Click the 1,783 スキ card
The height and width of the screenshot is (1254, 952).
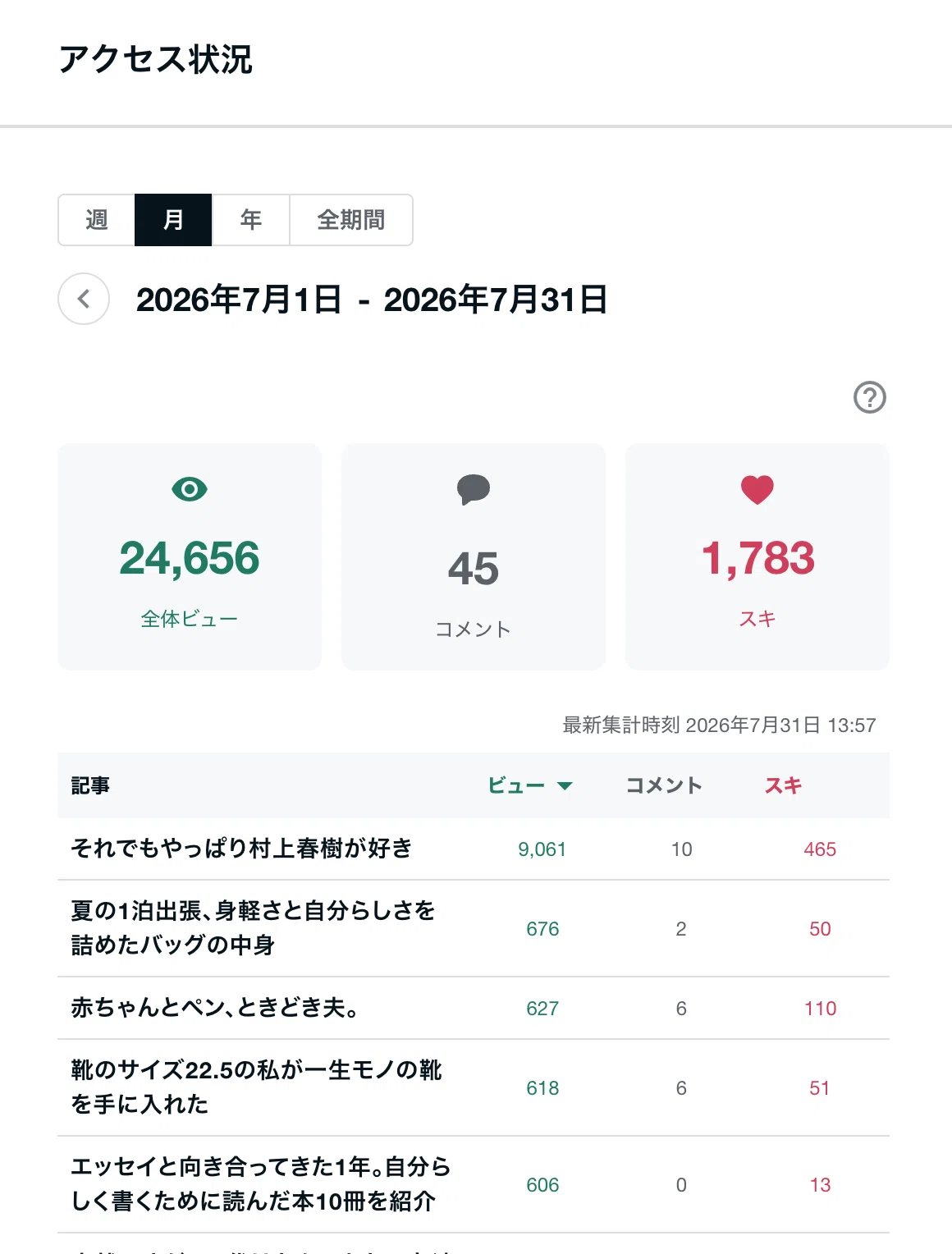pyautogui.click(x=757, y=557)
